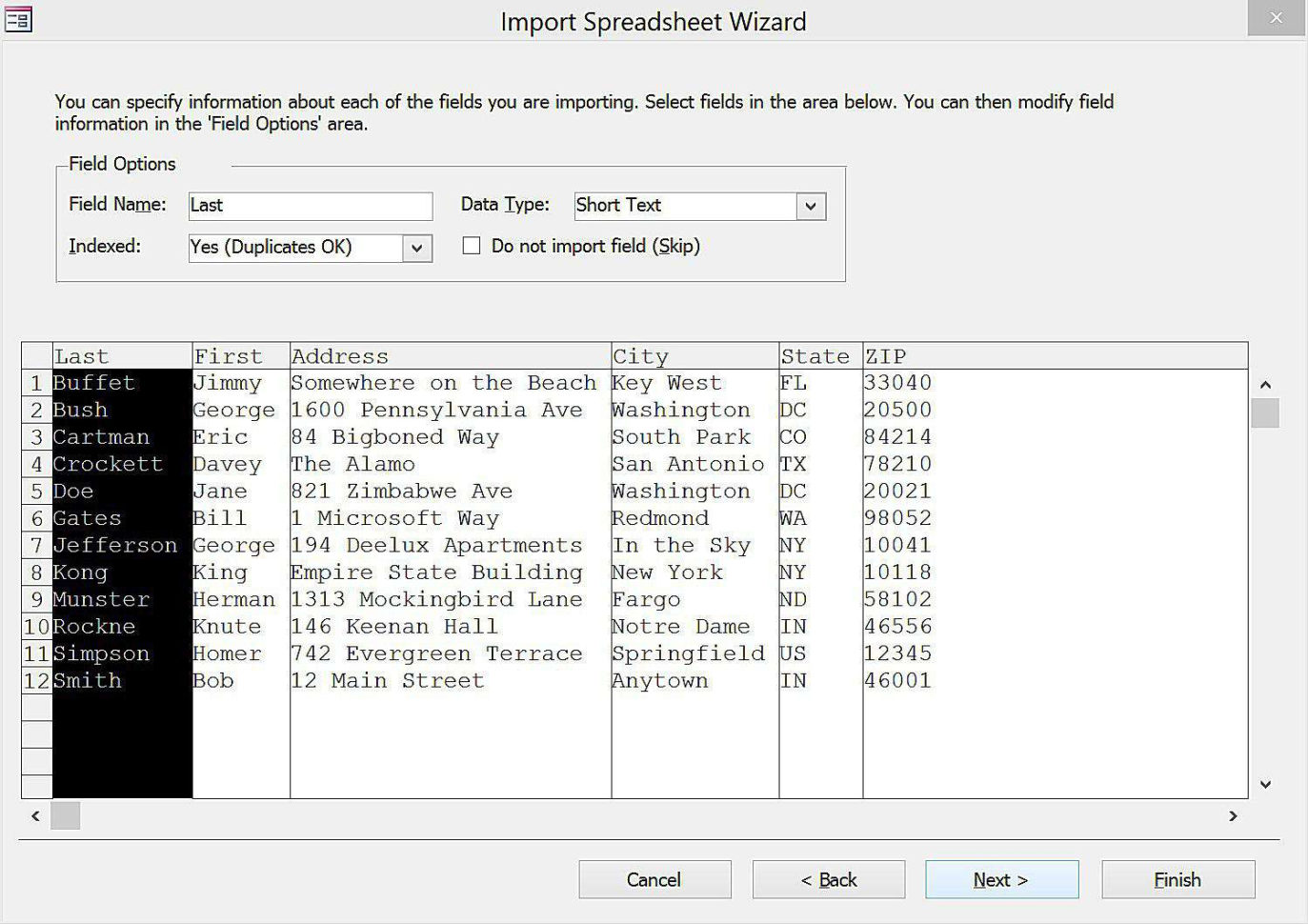Open the Indexed dropdown
This screenshot has width=1308, height=924.
pos(415,248)
